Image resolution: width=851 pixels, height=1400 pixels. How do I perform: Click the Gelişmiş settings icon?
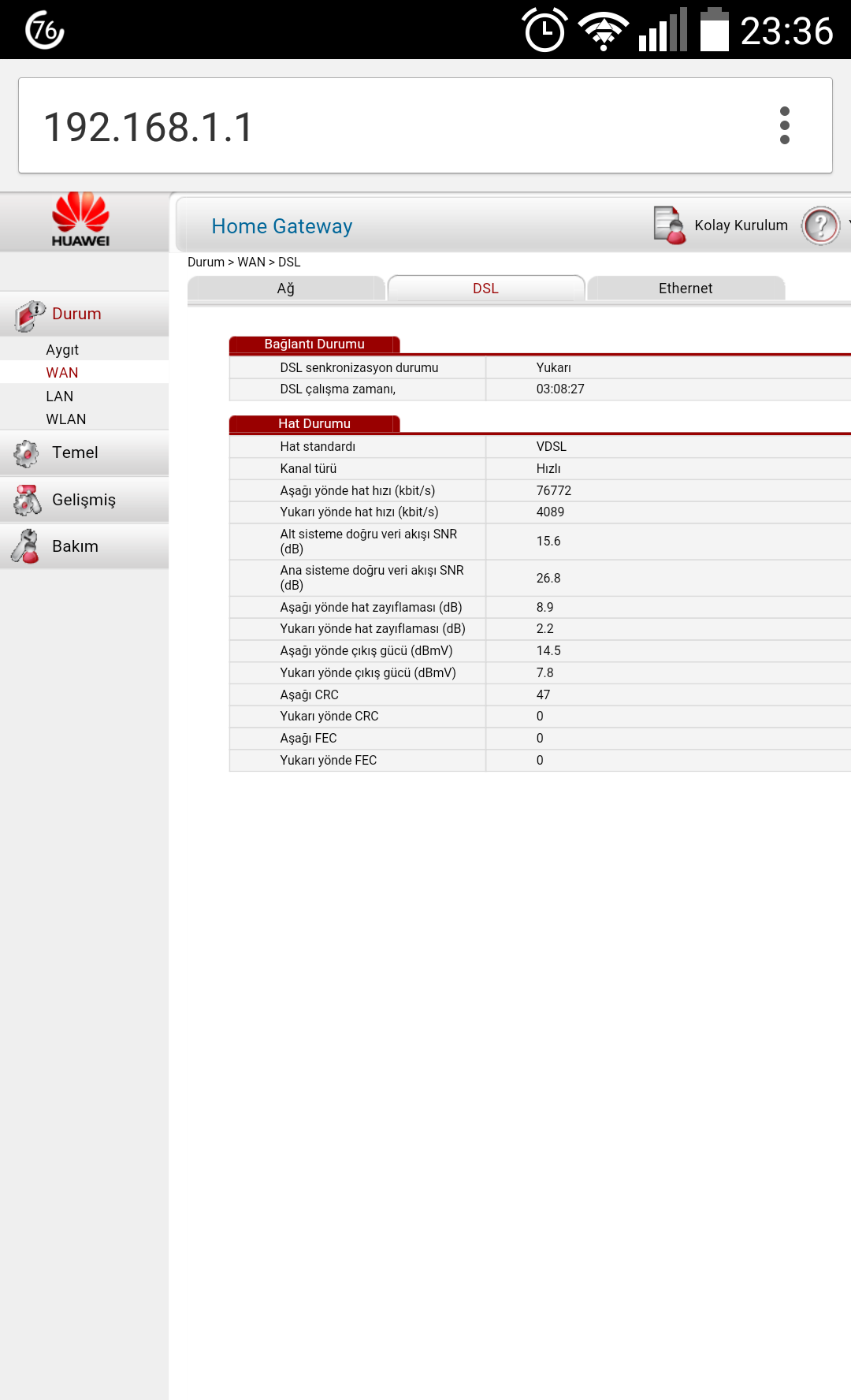[28, 500]
